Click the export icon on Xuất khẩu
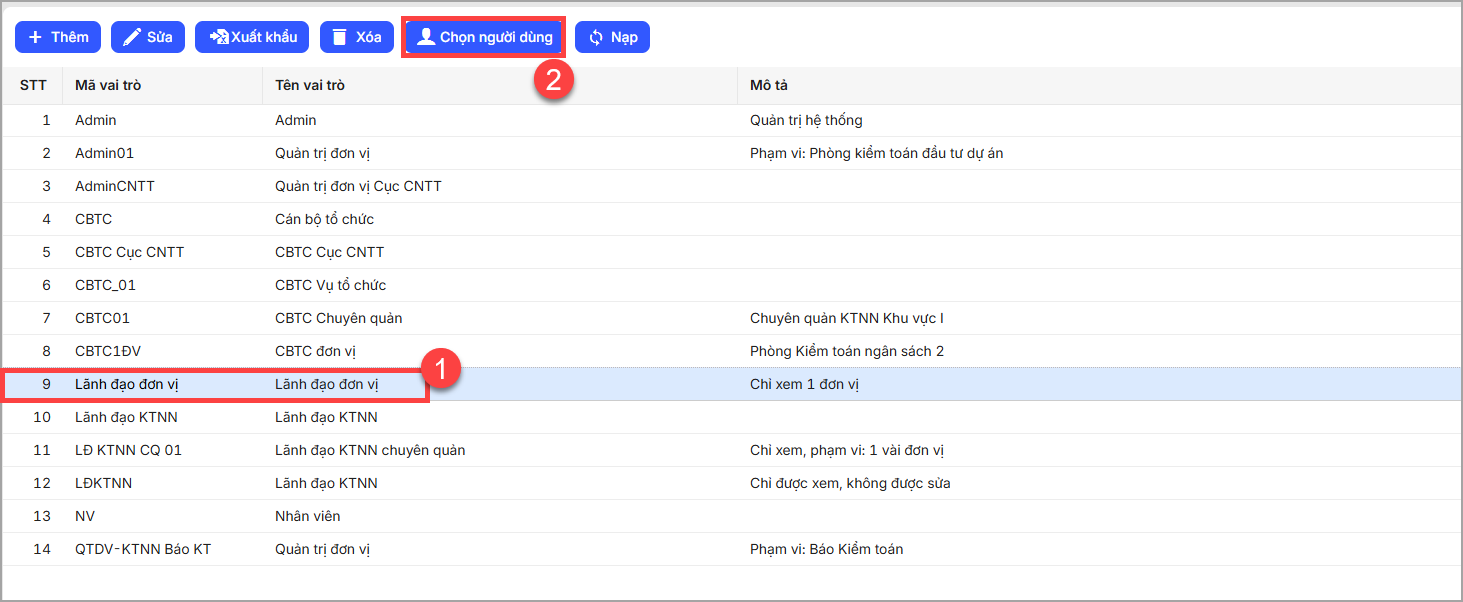The height and width of the screenshot is (602, 1463). click(218, 37)
